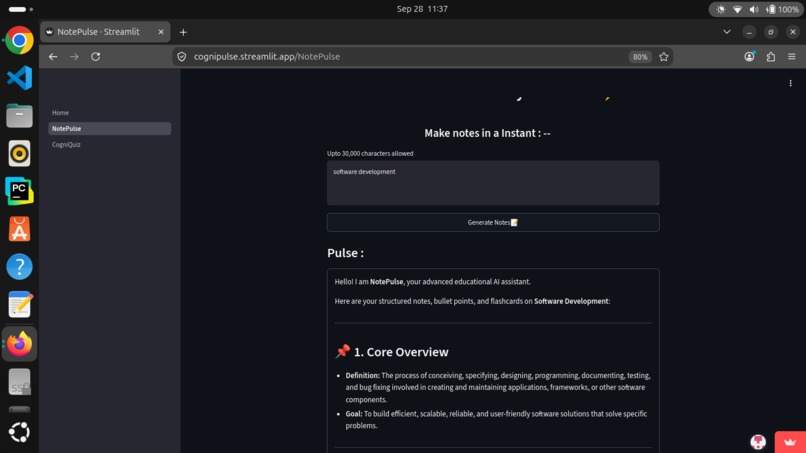Image resolution: width=806 pixels, height=453 pixels.
Task: Click the Pulse : heading
Action: 345,253
